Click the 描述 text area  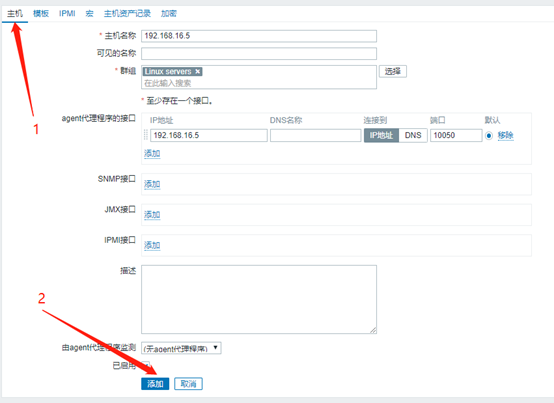tap(259, 300)
